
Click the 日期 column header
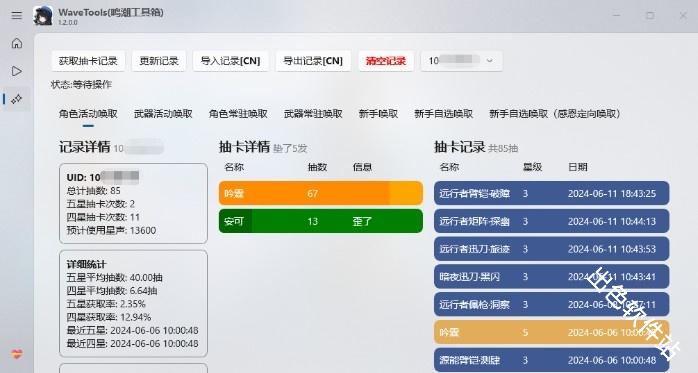click(578, 167)
